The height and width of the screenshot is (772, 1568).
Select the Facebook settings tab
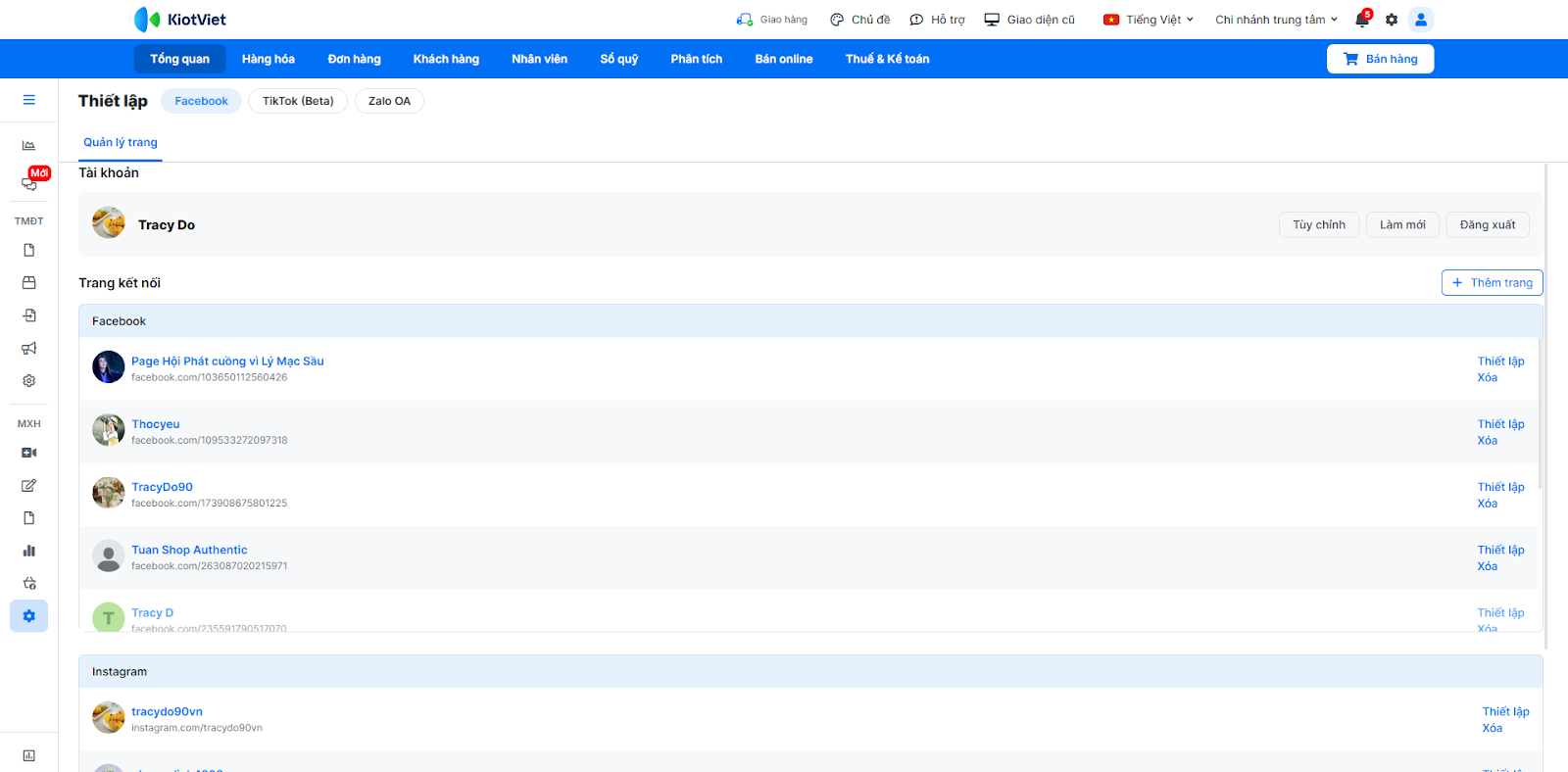coord(201,101)
